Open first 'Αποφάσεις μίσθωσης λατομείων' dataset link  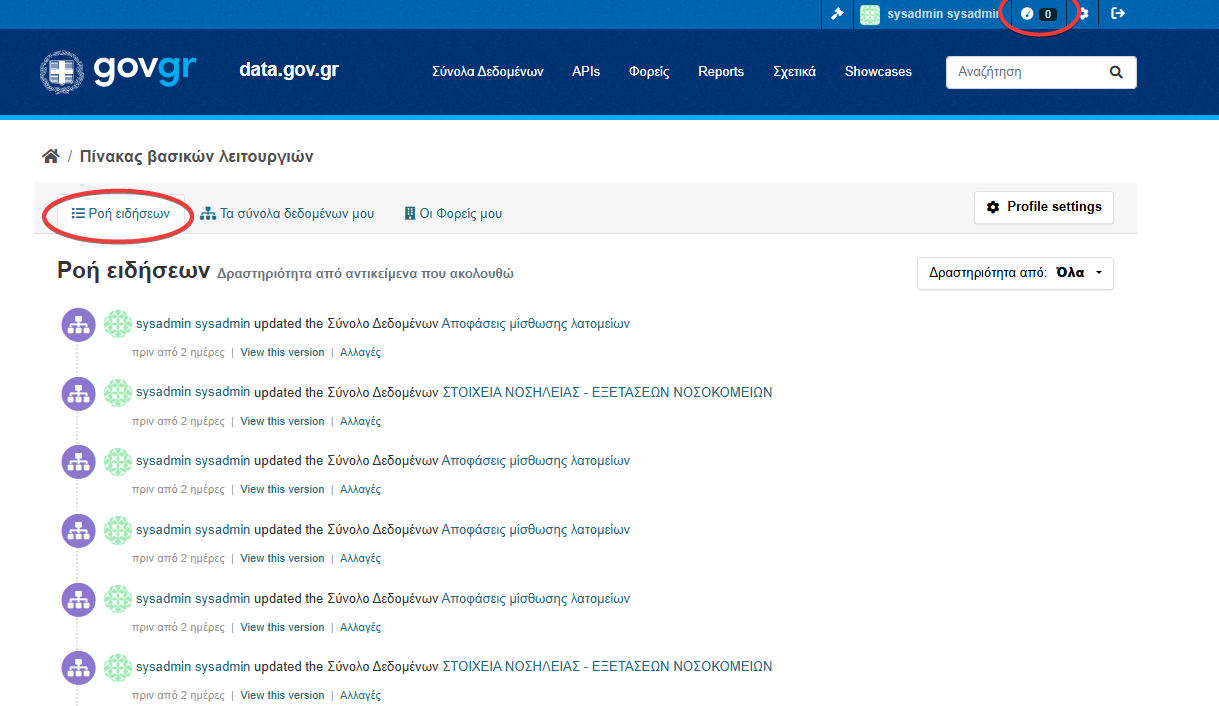[x=535, y=324]
